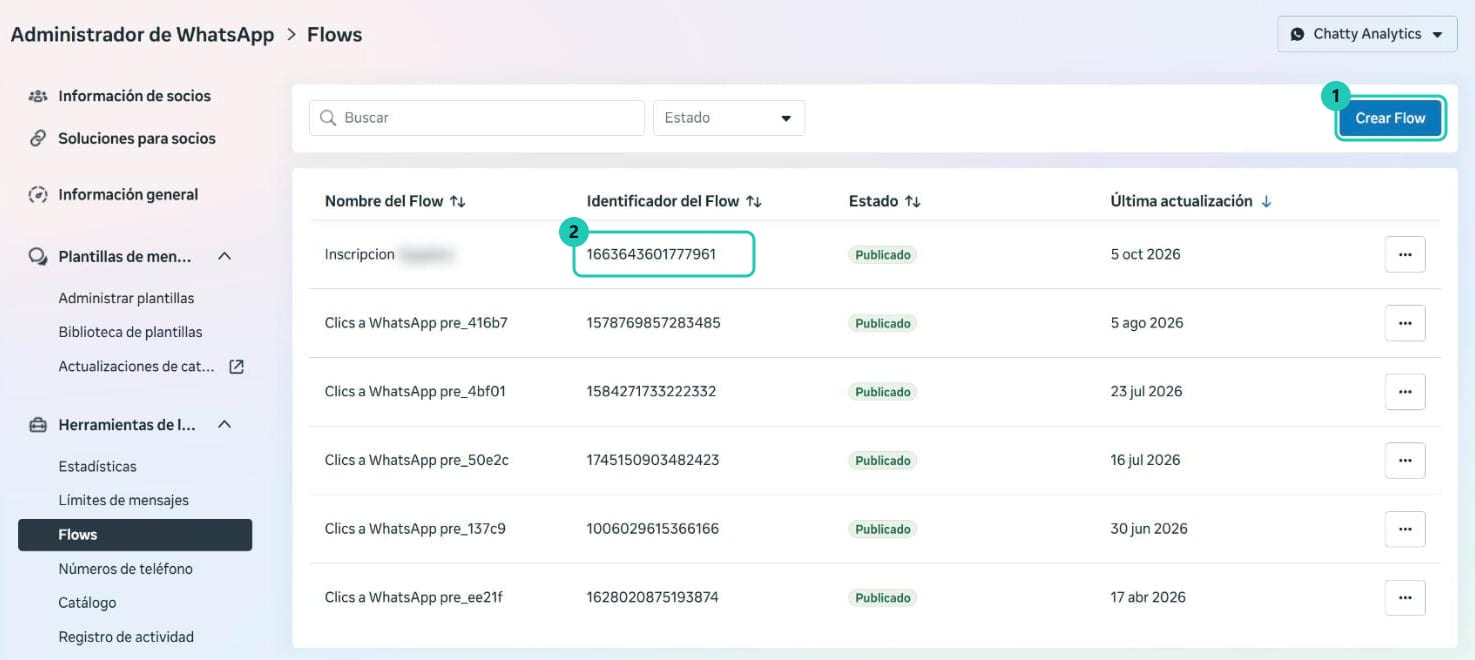
Task: Open Registro de actividad
Action: click(x=126, y=637)
